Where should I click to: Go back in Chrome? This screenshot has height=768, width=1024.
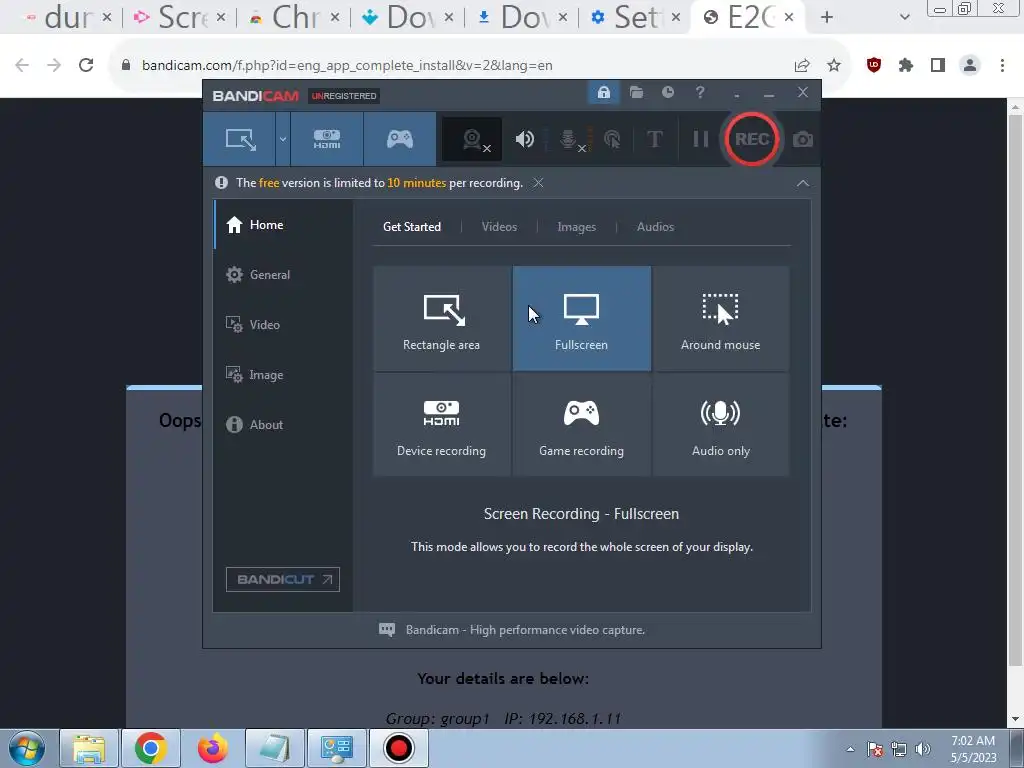coord(22,65)
